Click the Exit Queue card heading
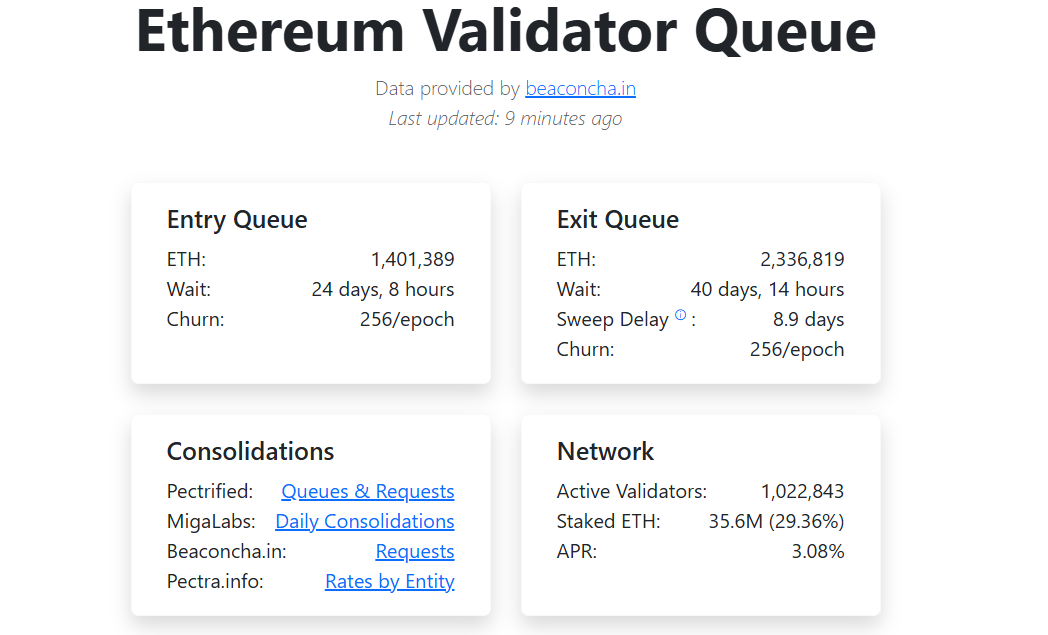 click(x=617, y=220)
